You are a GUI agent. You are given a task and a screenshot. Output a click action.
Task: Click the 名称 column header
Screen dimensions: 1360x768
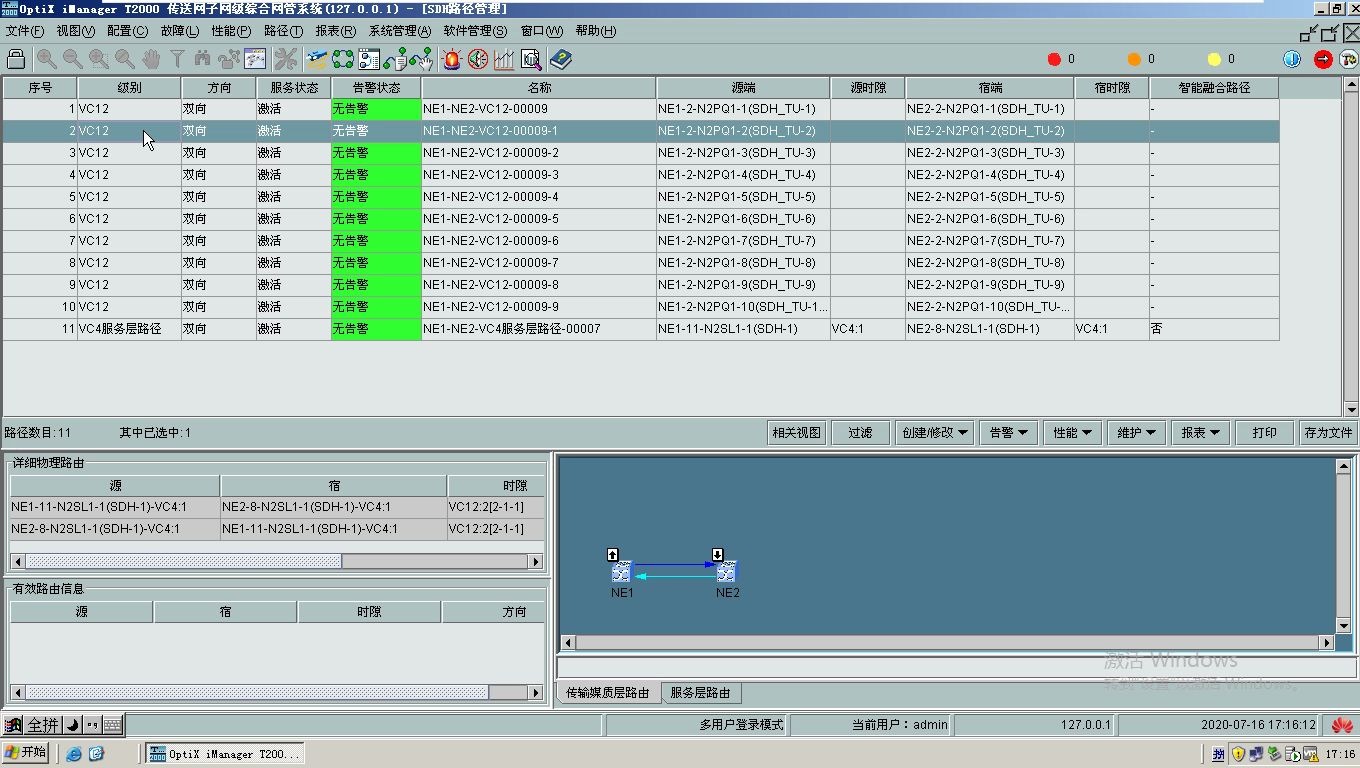point(539,88)
